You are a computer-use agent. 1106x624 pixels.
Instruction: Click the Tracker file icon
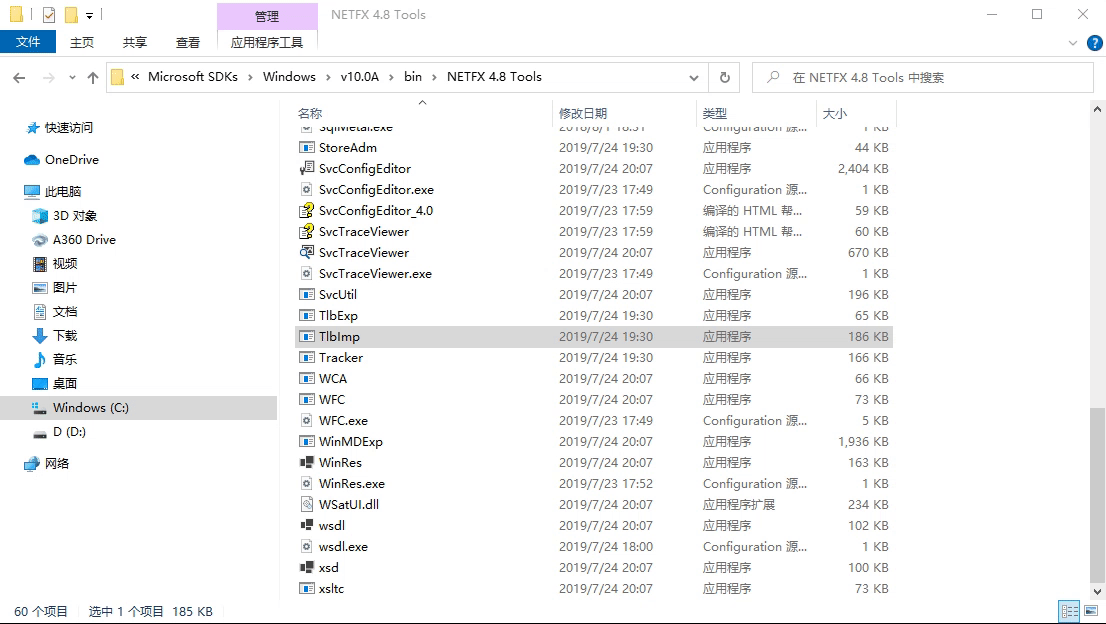307,357
